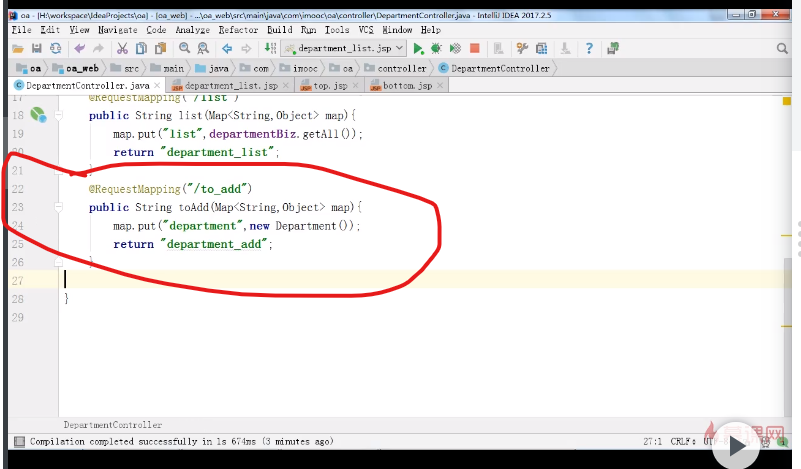Screen dimensions: 801x469
Task: Click the main breadcrumb folder
Action: [167, 68]
